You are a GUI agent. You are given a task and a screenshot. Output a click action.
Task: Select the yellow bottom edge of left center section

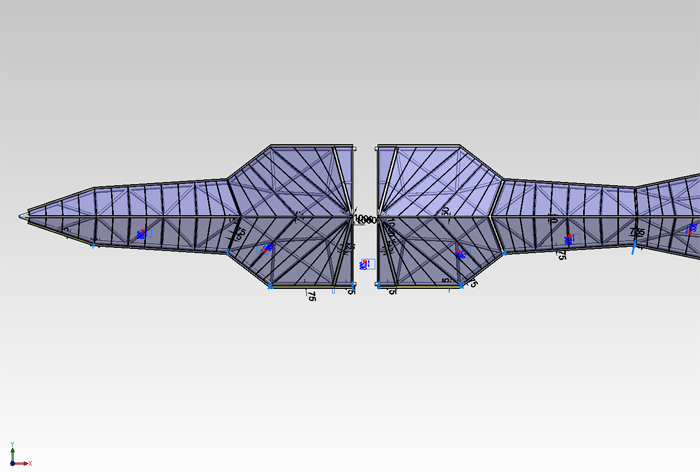(310, 287)
